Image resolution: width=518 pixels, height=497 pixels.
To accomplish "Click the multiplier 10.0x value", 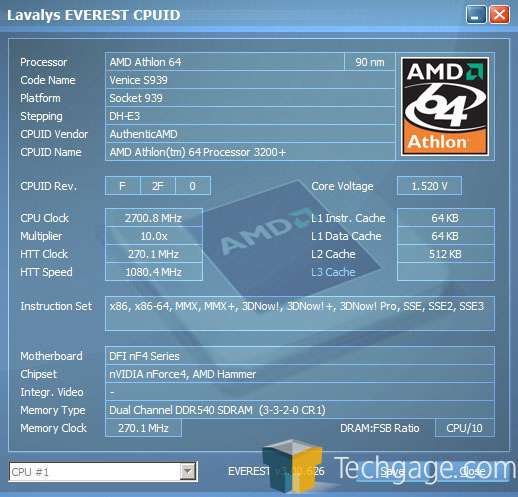I will tap(154, 236).
